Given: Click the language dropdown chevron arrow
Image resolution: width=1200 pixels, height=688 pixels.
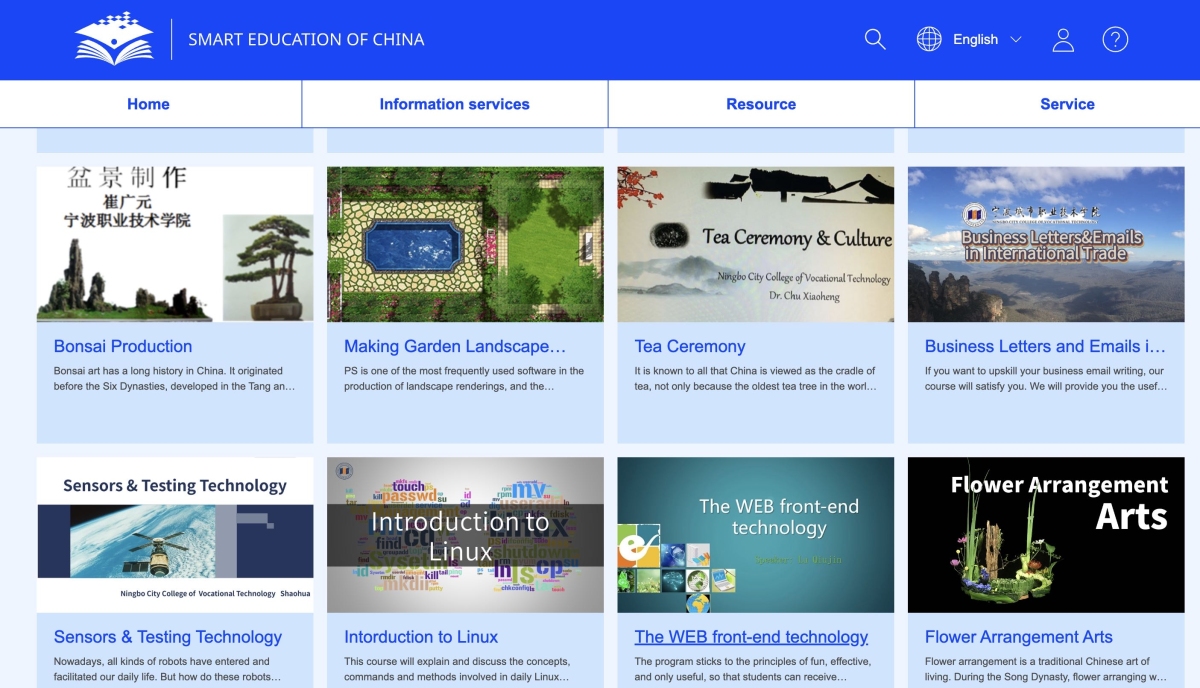Looking at the screenshot, I should pyautogui.click(x=1016, y=40).
